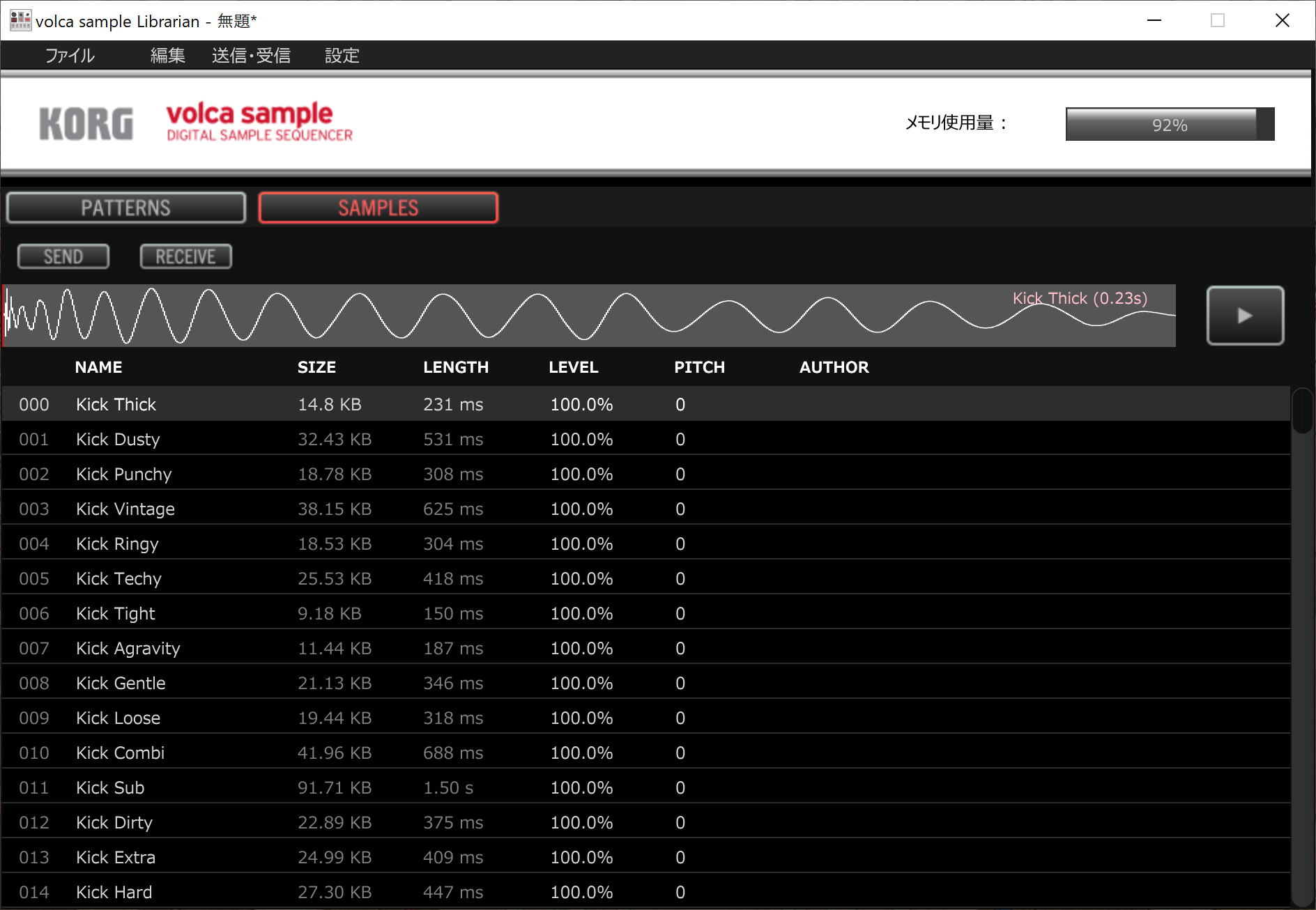Select sample 013 Kick Extra
The image size is (1316, 910).
tap(646, 857)
